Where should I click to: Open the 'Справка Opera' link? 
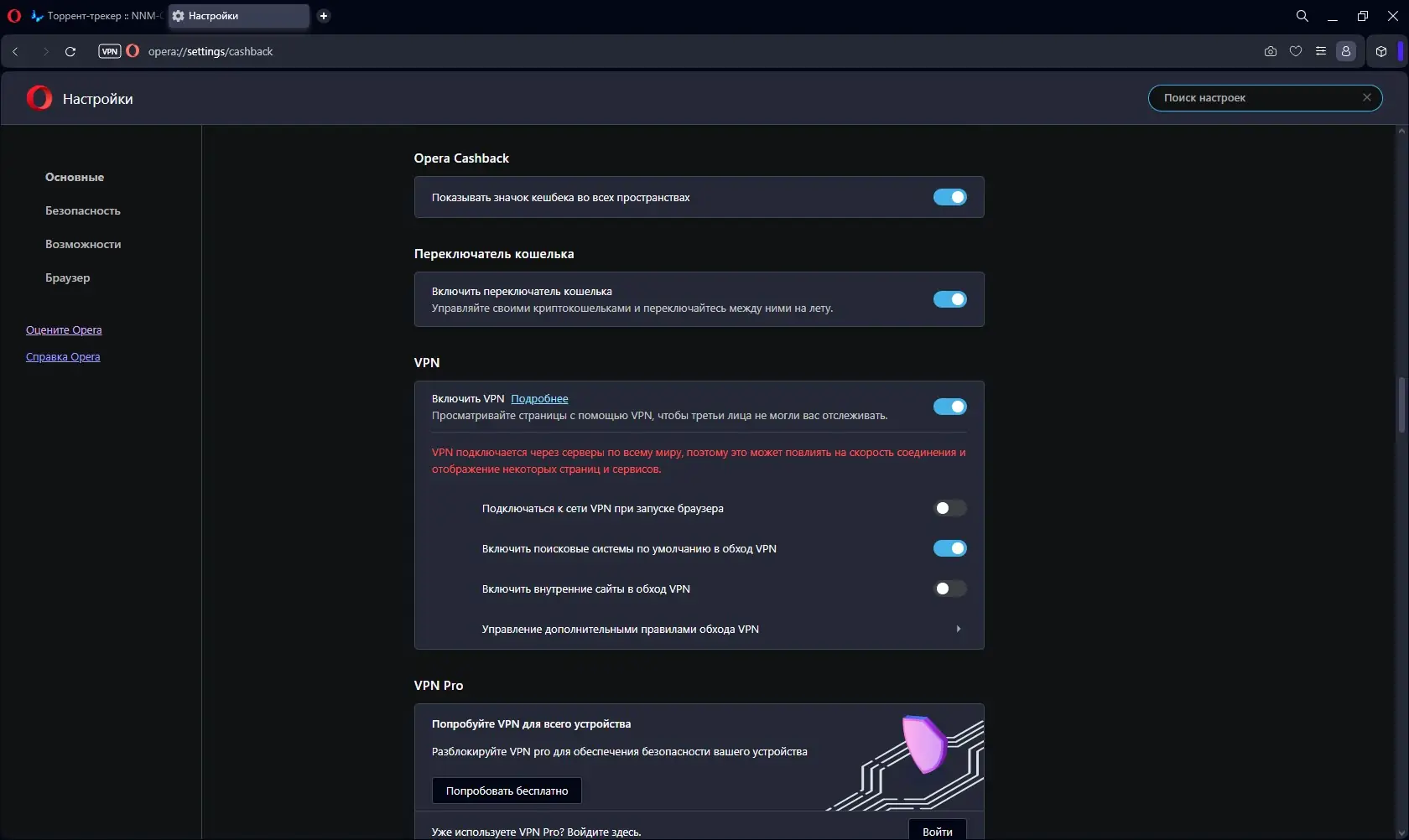pyautogui.click(x=63, y=356)
